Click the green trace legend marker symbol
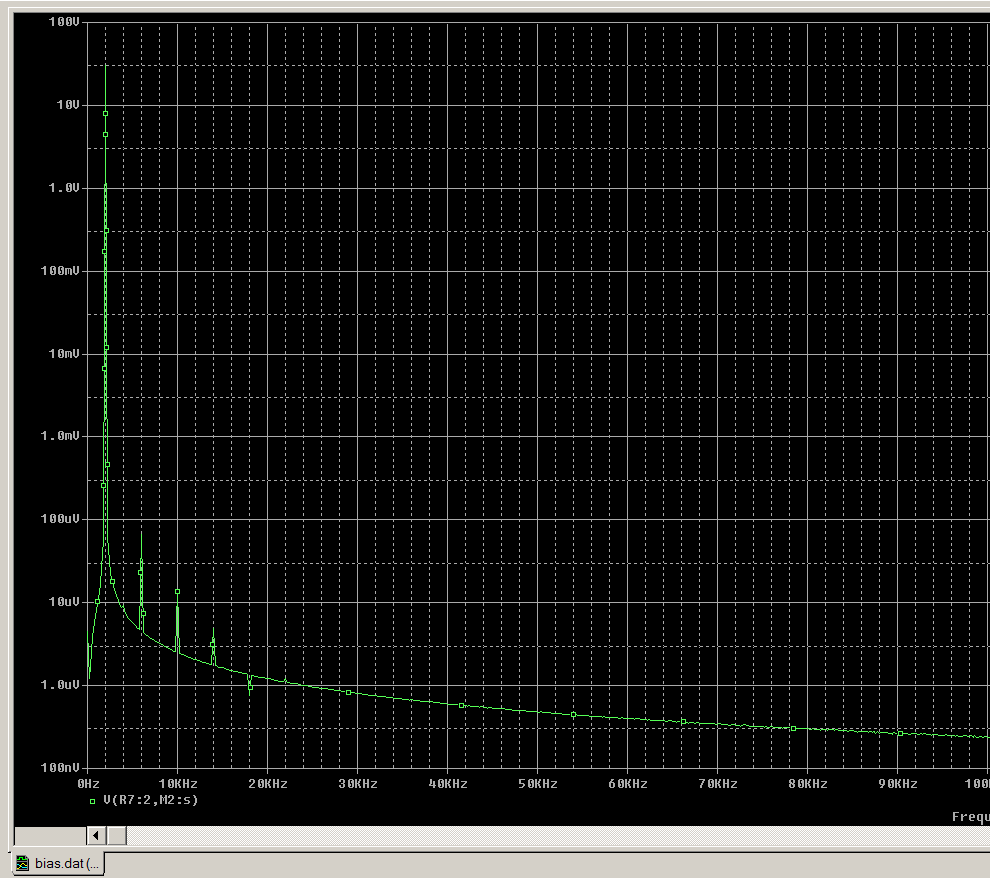The height and width of the screenshot is (878, 990). [92, 801]
